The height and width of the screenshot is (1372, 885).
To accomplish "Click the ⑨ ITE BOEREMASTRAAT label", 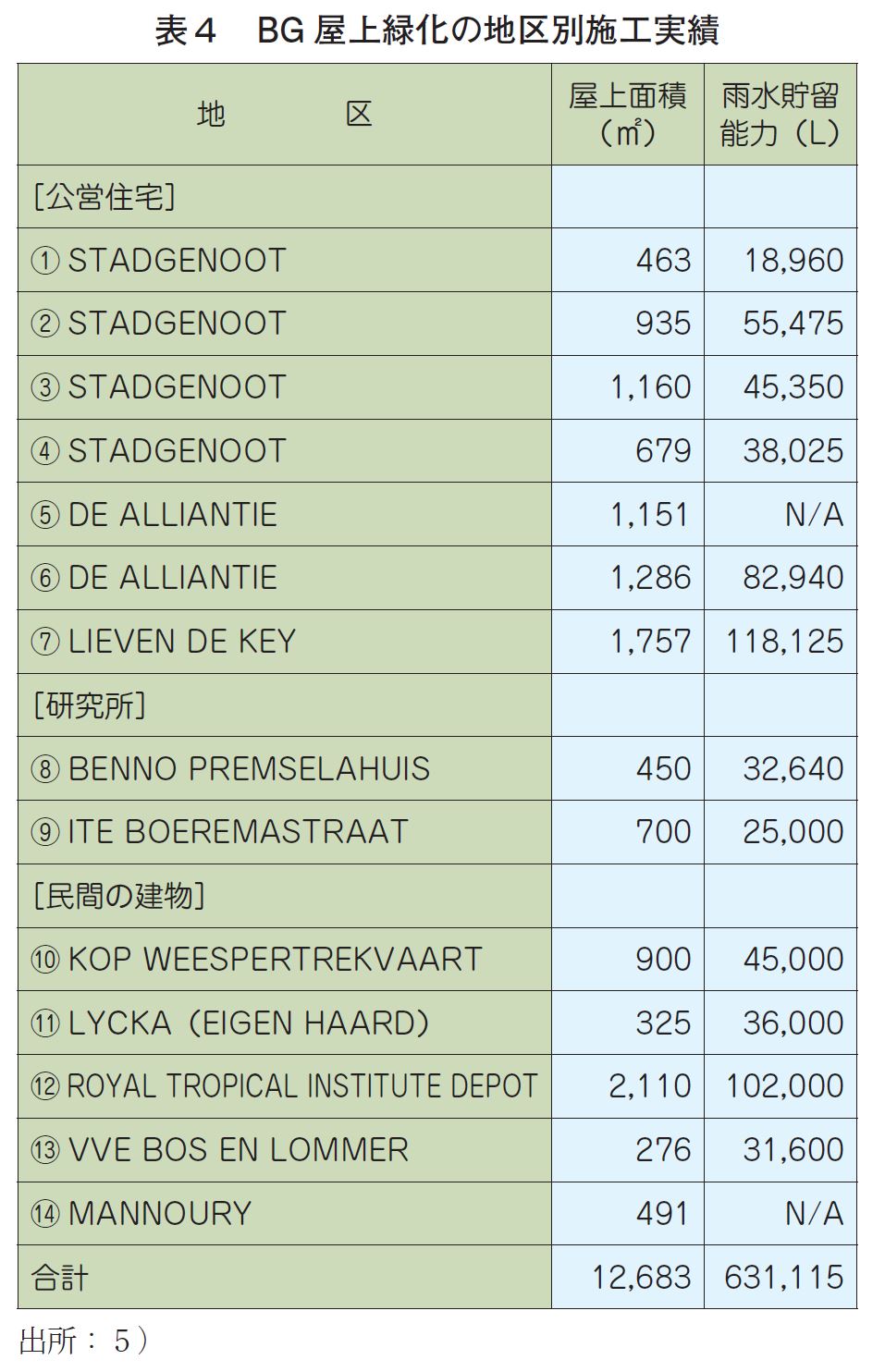I will (219, 832).
